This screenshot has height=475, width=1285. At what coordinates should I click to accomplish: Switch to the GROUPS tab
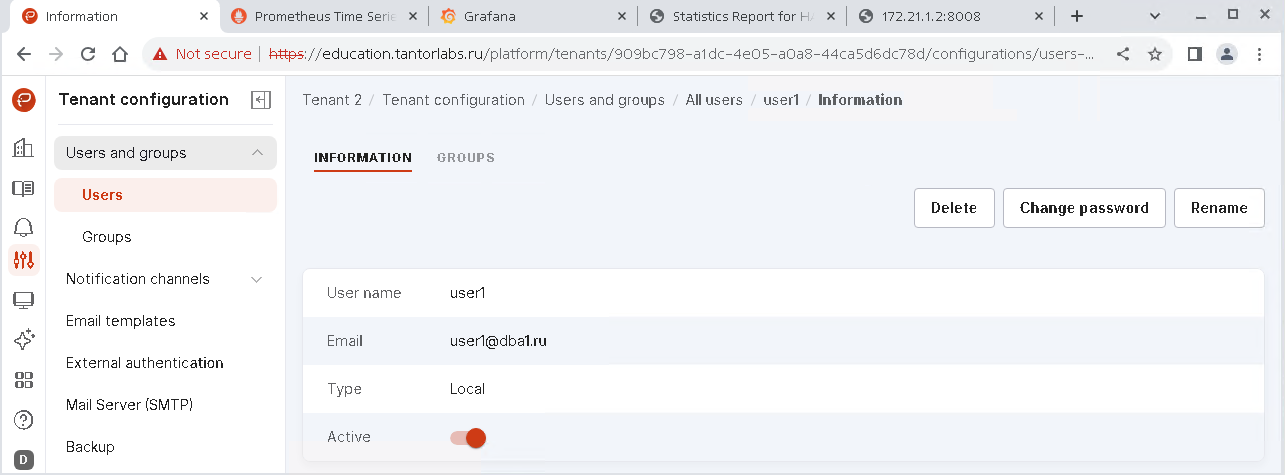click(466, 158)
